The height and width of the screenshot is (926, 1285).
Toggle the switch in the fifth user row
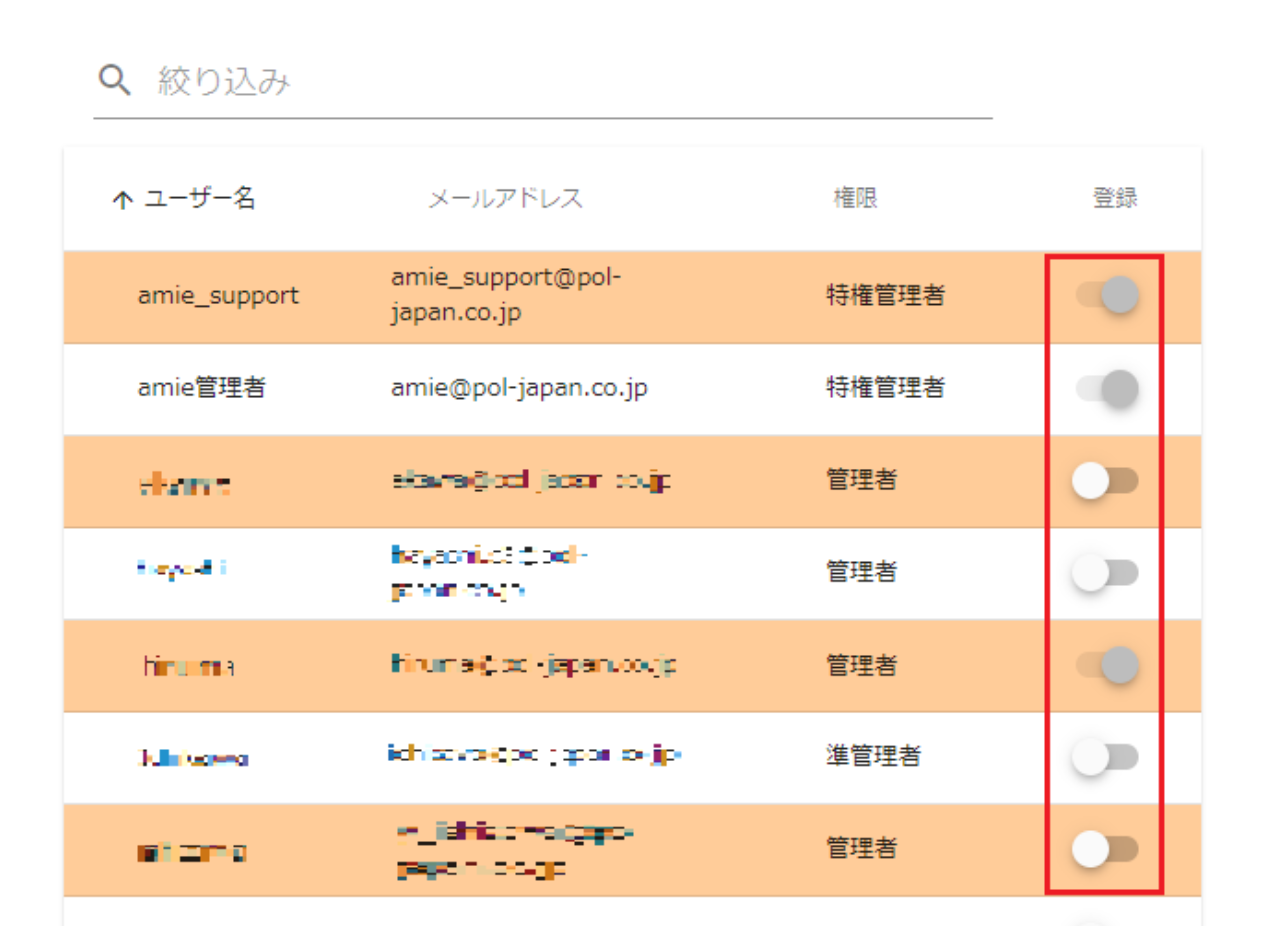click(x=1106, y=665)
